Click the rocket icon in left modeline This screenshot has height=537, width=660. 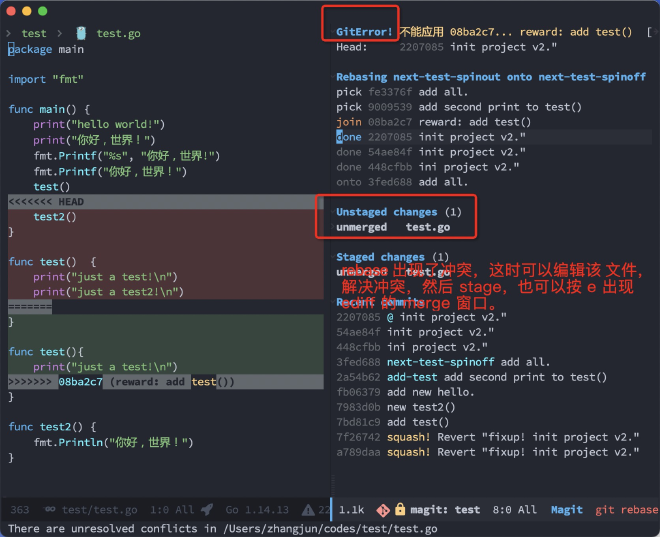pyautogui.click(x=207, y=510)
